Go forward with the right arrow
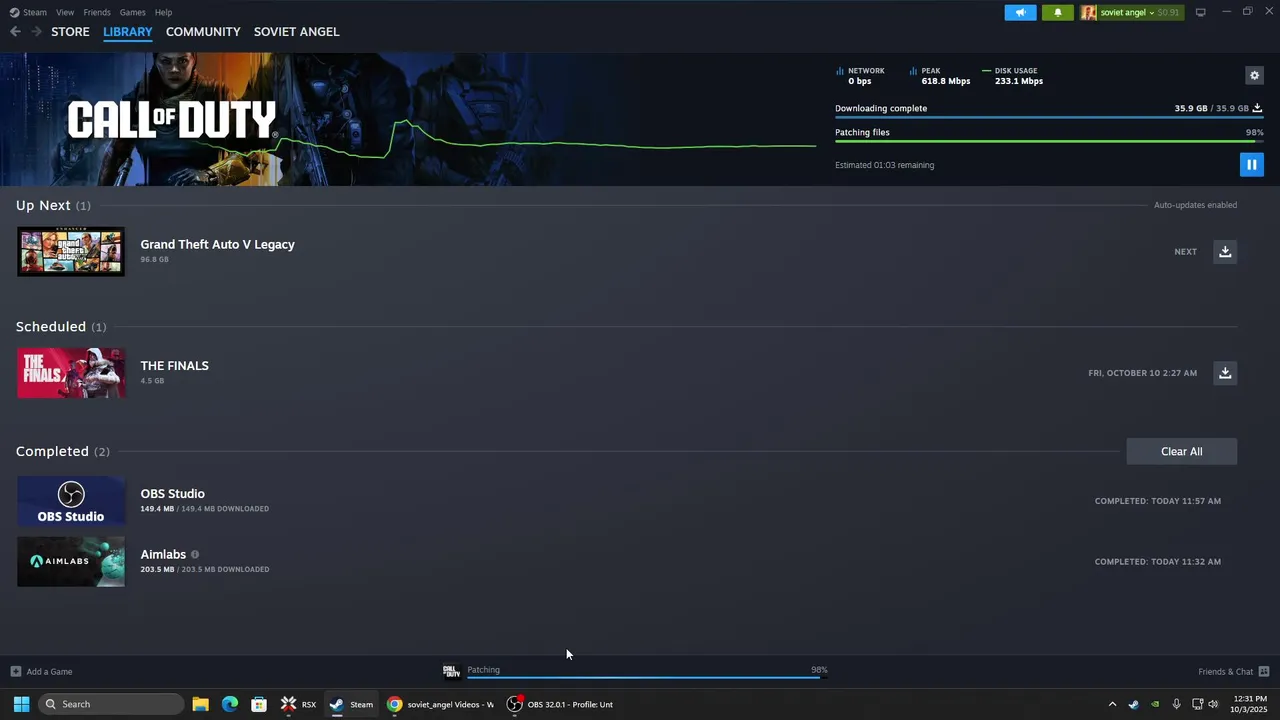1280x720 pixels. [37, 32]
